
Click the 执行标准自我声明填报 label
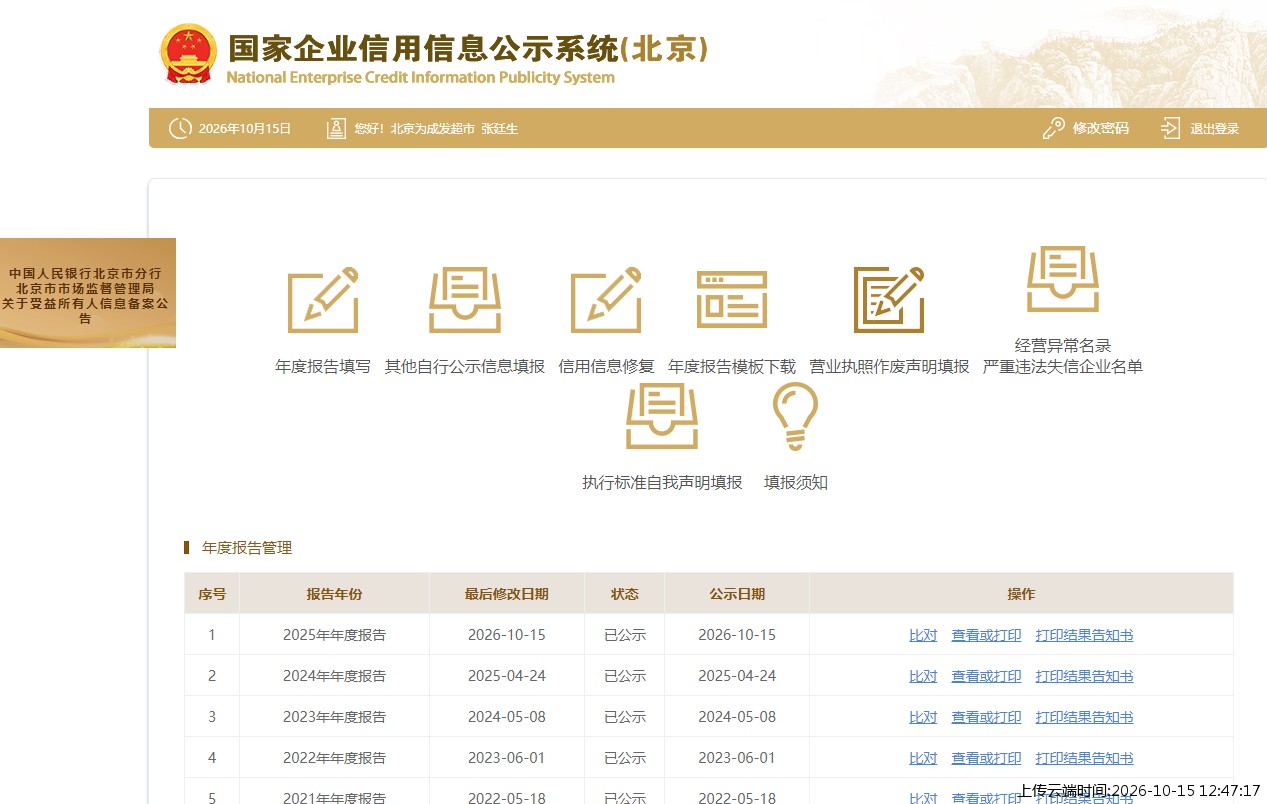(662, 483)
